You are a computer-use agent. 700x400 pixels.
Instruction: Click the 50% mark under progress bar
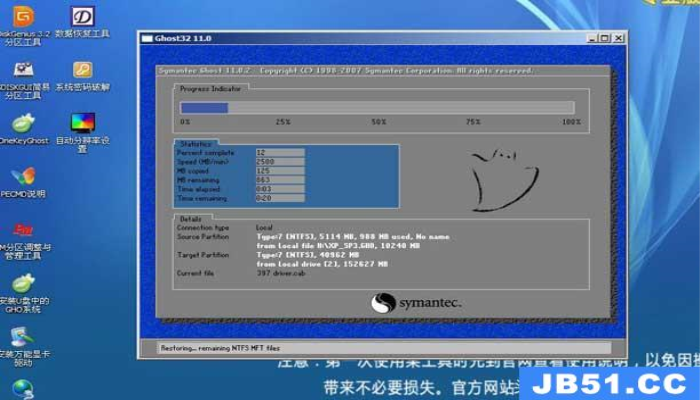[x=379, y=122]
